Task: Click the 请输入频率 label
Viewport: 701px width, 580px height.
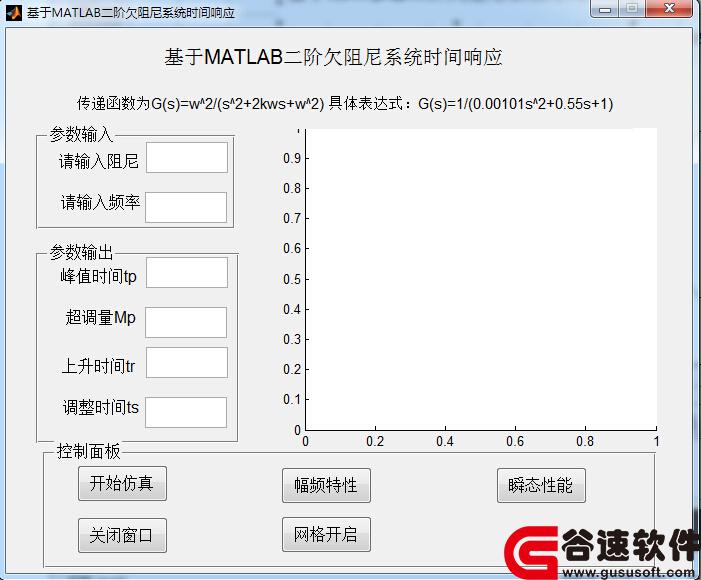Action: point(101,202)
